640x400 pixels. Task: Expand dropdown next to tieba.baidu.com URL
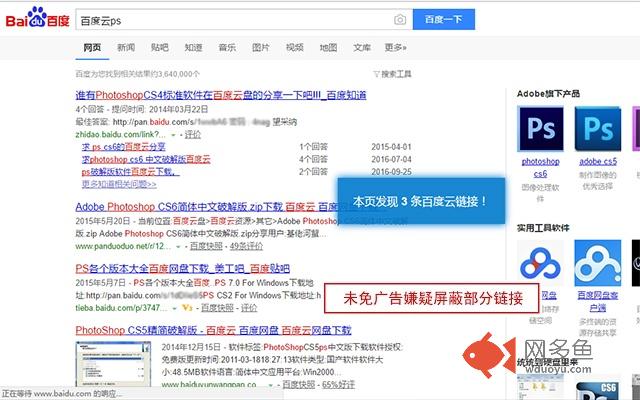point(174,308)
